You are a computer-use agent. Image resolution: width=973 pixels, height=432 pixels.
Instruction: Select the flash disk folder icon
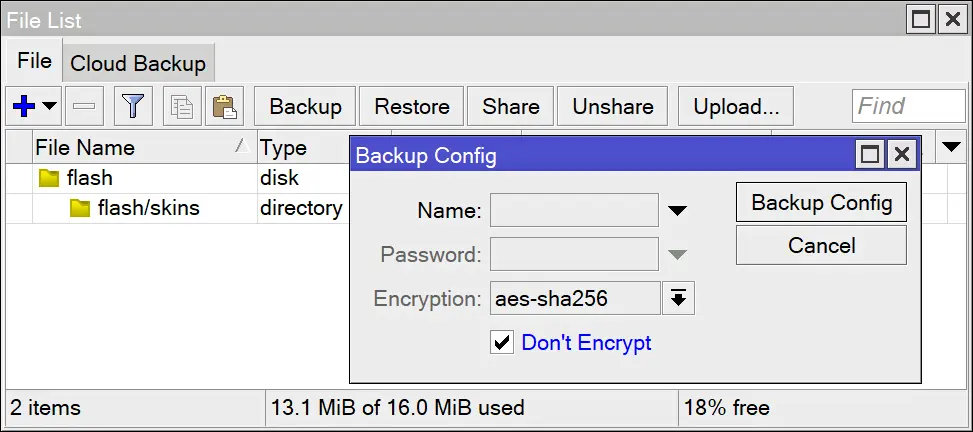click(48, 179)
